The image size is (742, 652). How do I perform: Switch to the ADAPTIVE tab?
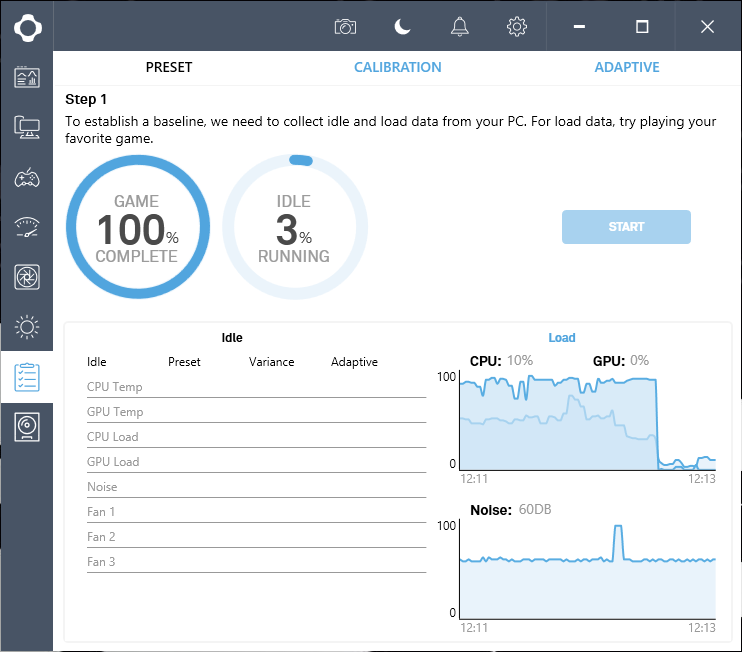627,67
